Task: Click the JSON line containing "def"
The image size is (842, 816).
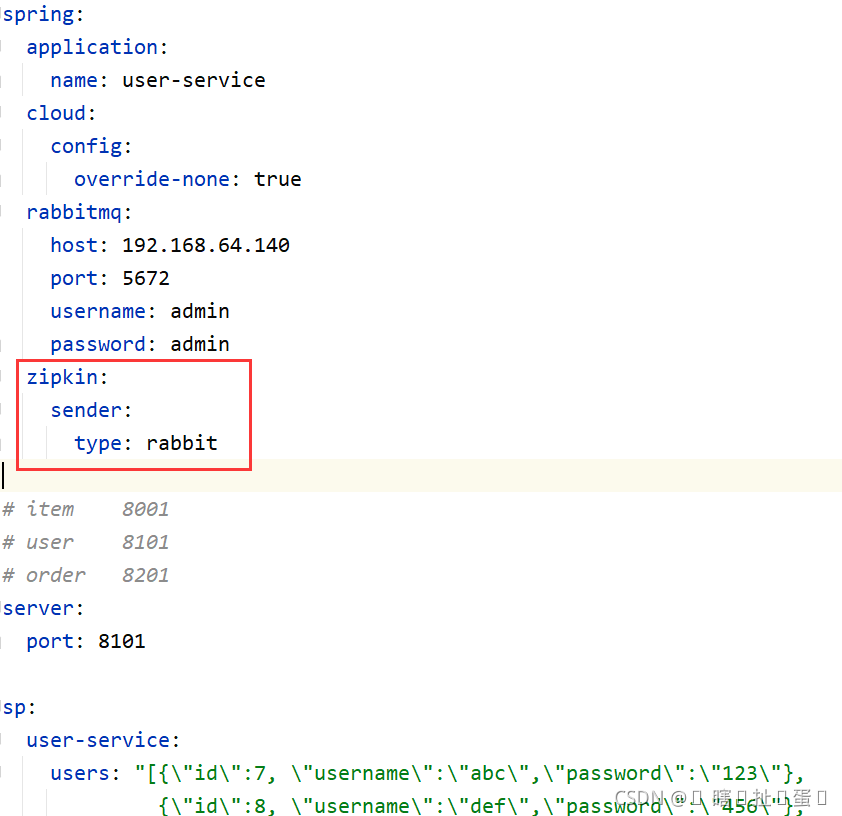Action: pos(481,806)
